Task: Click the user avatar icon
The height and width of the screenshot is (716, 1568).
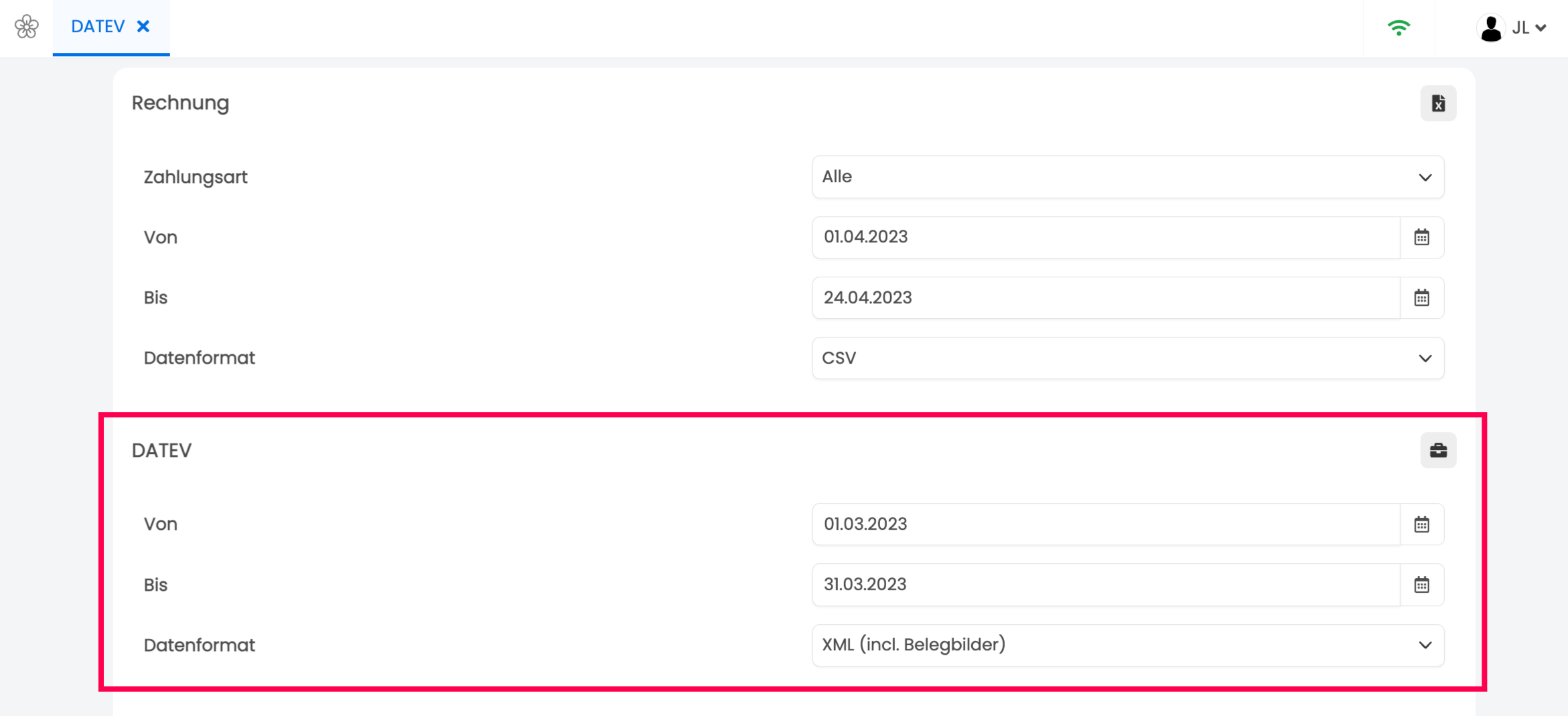Action: pyautogui.click(x=1491, y=28)
